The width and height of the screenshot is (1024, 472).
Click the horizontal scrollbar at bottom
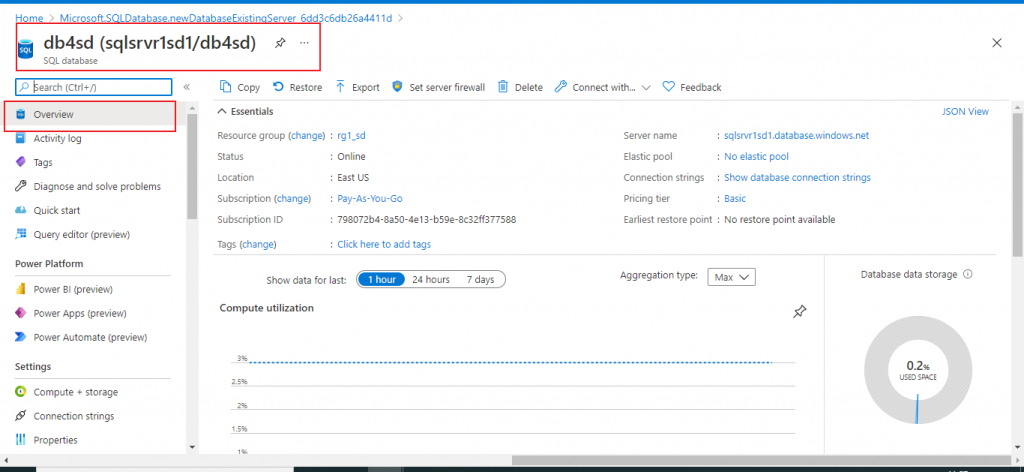pos(761,460)
